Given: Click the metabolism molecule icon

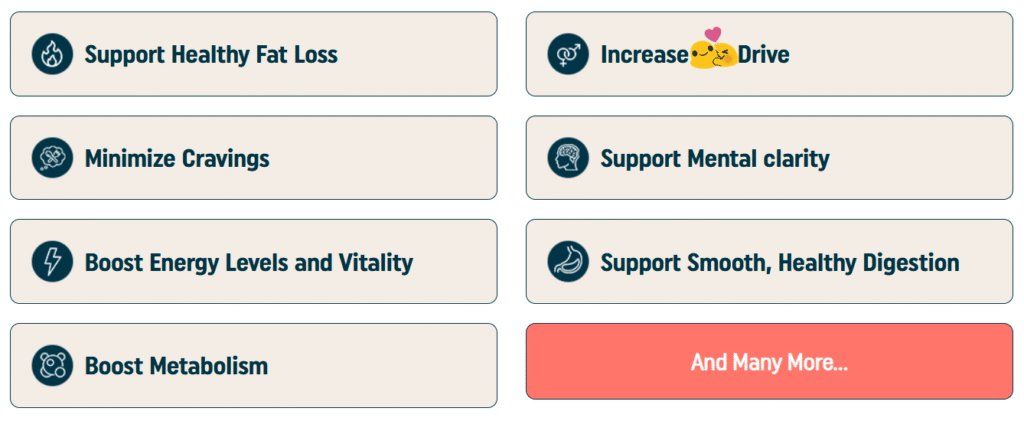Looking at the screenshot, I should 52,366.
